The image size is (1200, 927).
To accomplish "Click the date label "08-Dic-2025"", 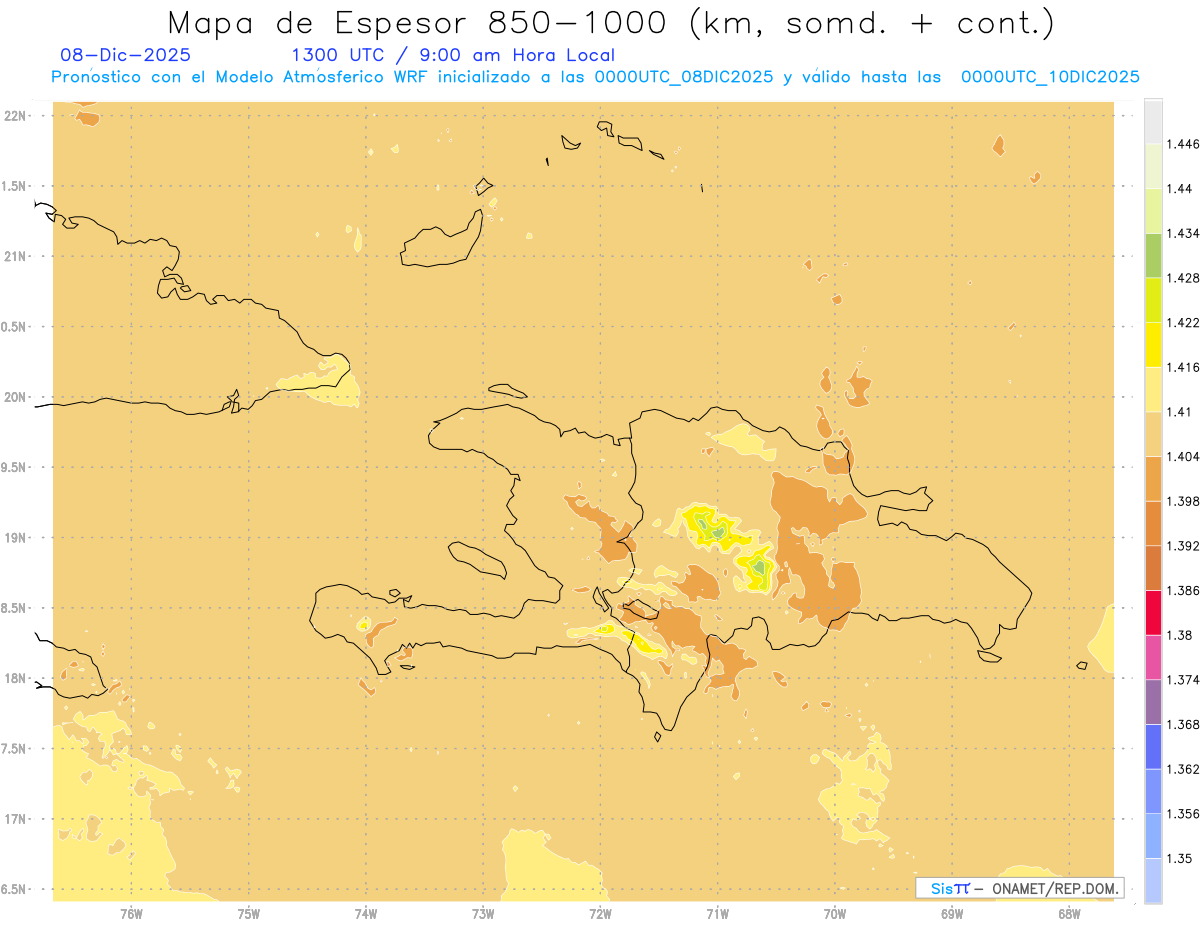I will [125, 55].
